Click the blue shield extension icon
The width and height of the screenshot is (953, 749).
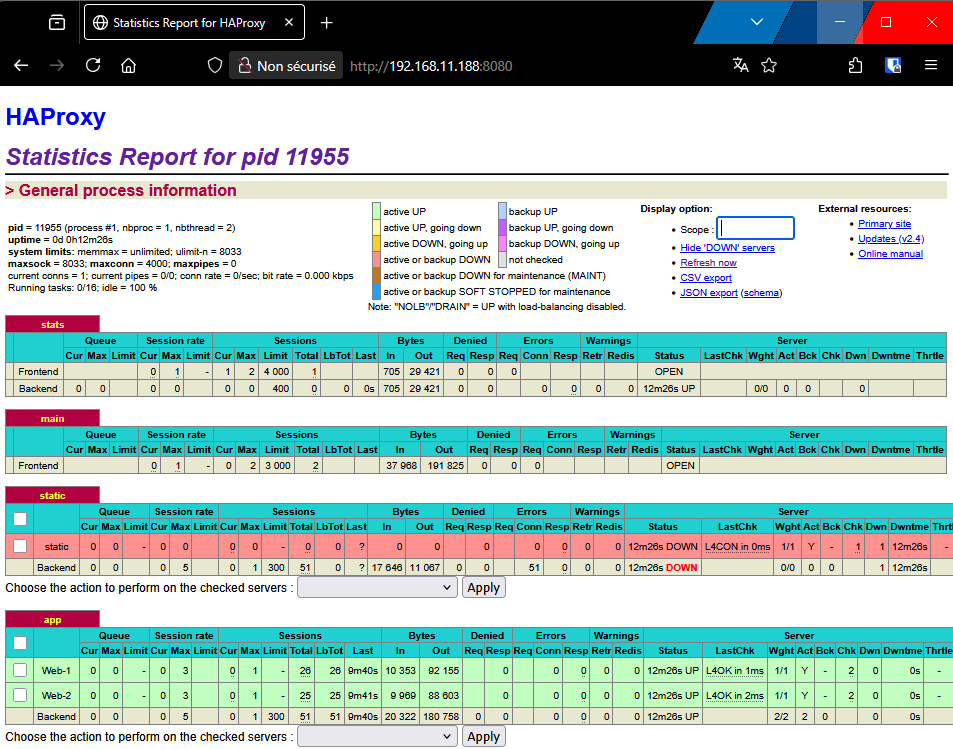click(893, 66)
